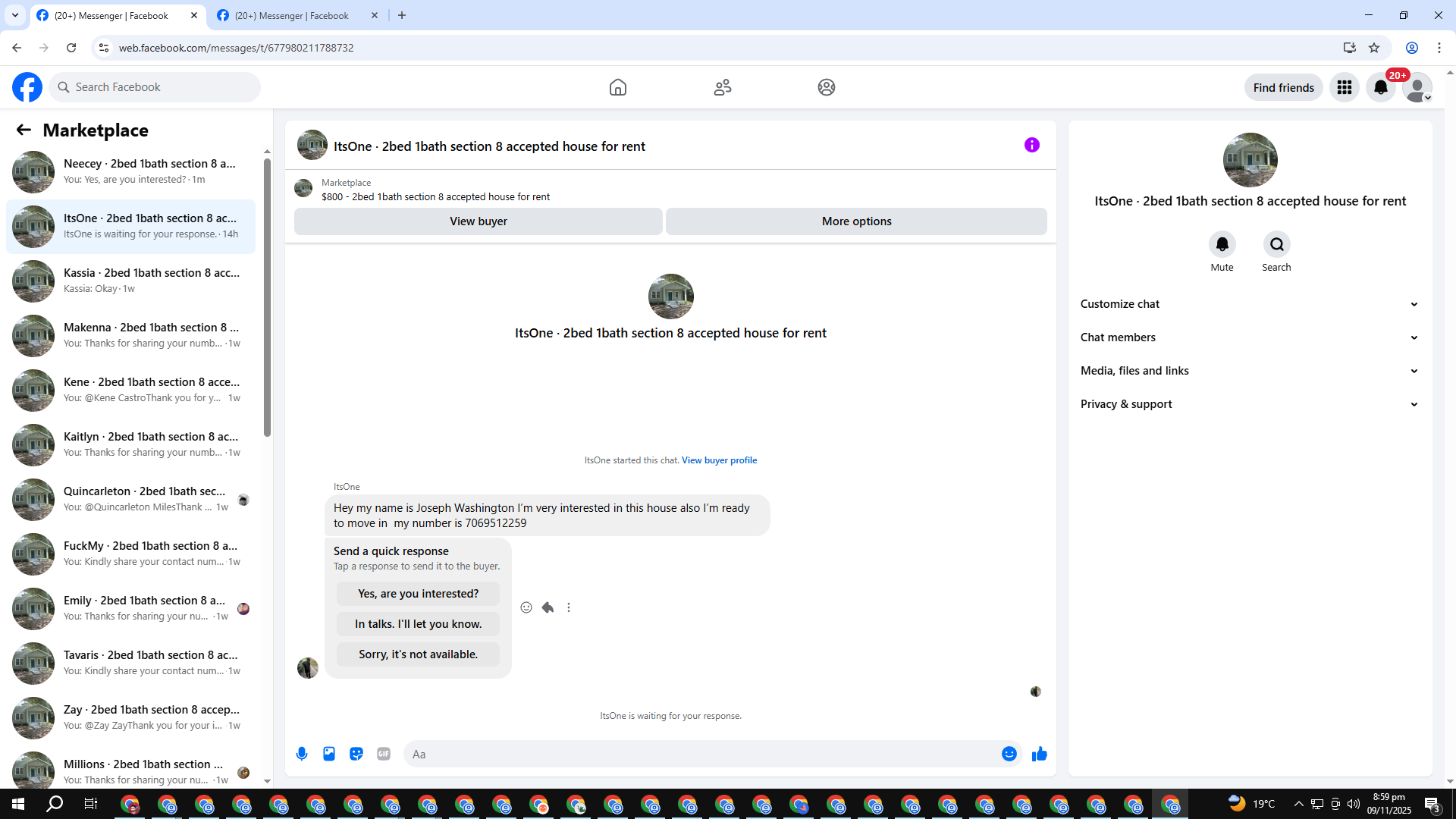Open Emily conversation in the list
Viewport: 1456px width, 819px height.
(x=130, y=609)
